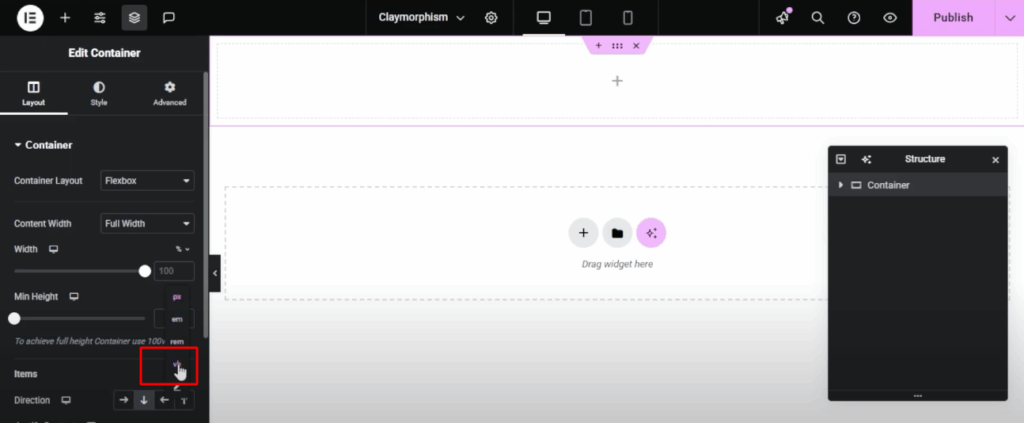Add container via top handle plus
Viewport: 1024px width, 423px height.
pos(598,46)
